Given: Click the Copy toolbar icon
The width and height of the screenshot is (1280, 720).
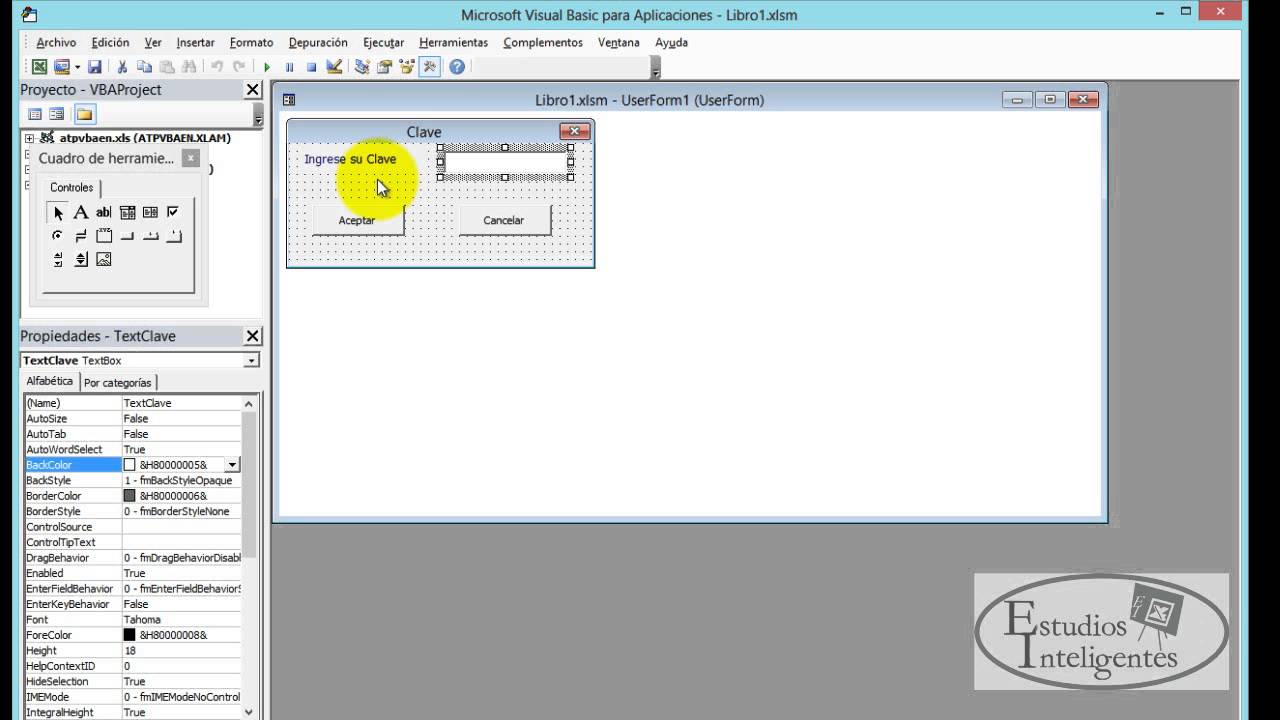Looking at the screenshot, I should [x=144, y=67].
